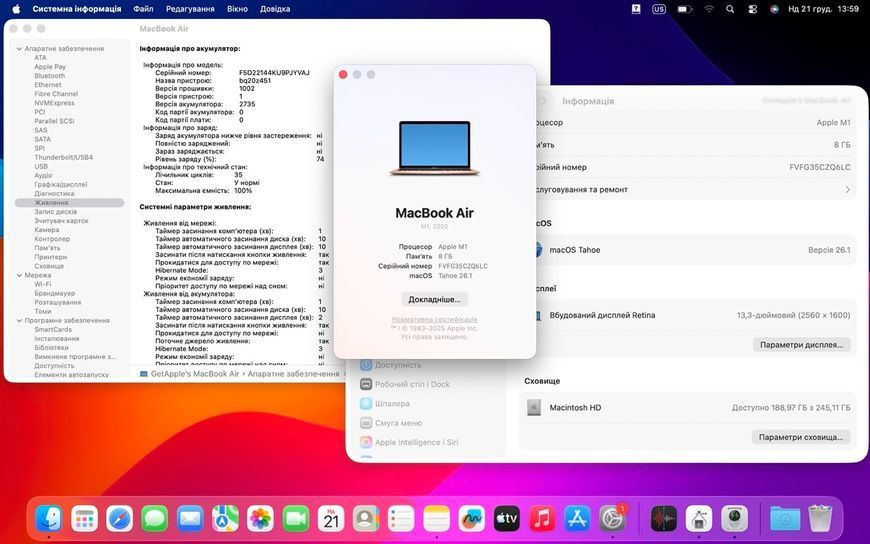Open Calendar showing 21 in Dock
Viewport: 870px width, 544px height.
(331, 520)
